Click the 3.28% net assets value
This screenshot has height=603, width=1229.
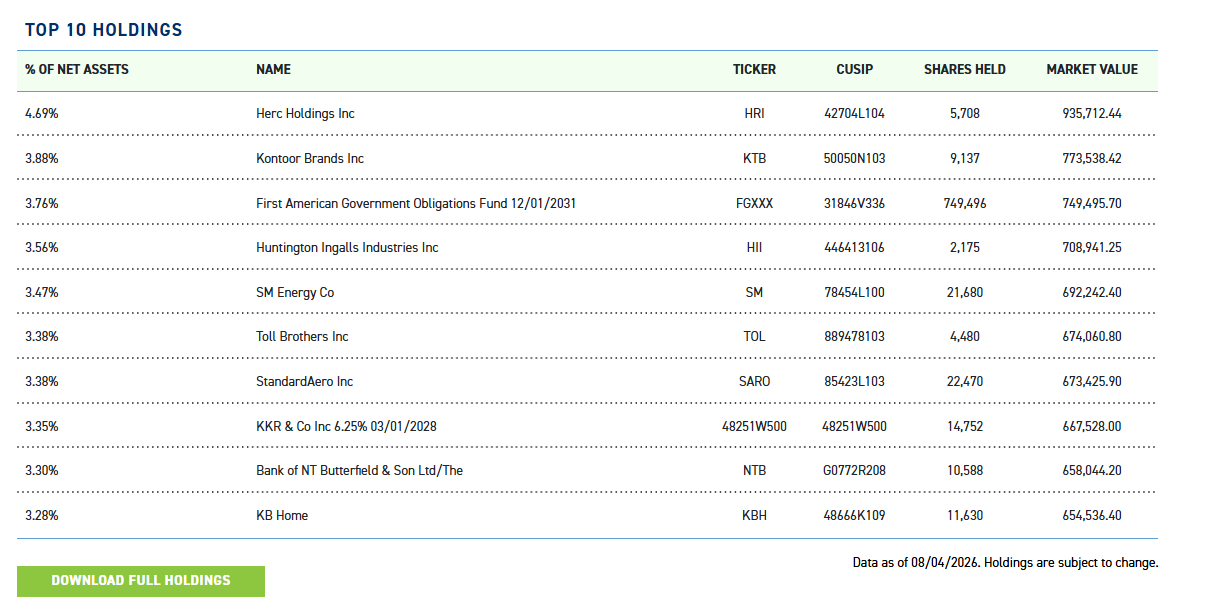42,516
